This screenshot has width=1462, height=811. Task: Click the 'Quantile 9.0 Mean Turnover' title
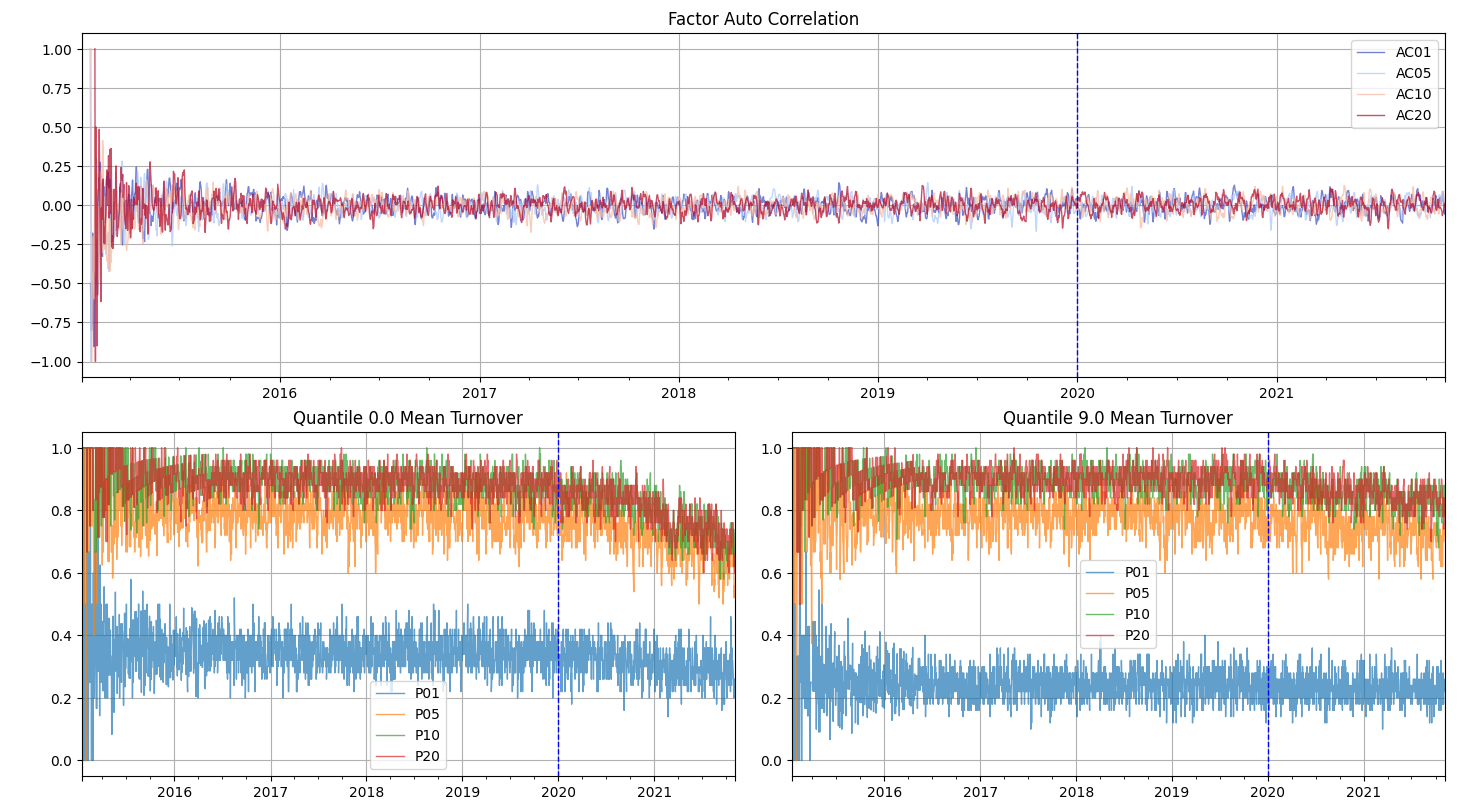1118,418
